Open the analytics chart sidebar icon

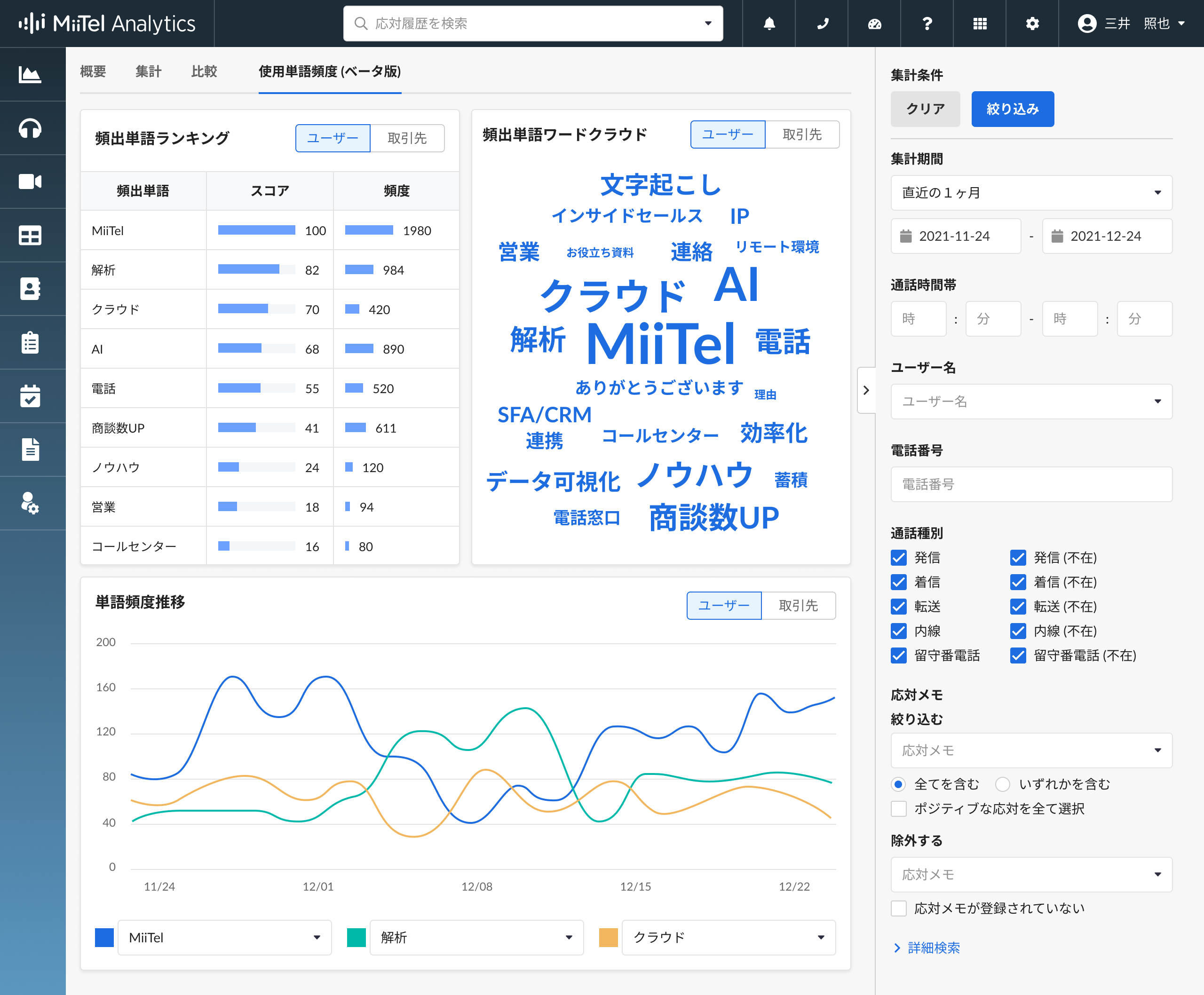pyautogui.click(x=30, y=74)
